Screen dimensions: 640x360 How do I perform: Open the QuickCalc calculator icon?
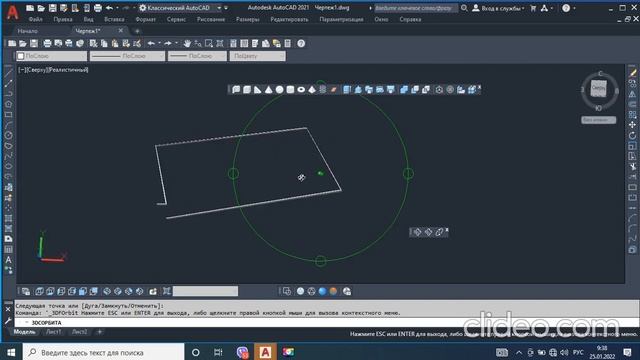pyautogui.click(x=288, y=44)
